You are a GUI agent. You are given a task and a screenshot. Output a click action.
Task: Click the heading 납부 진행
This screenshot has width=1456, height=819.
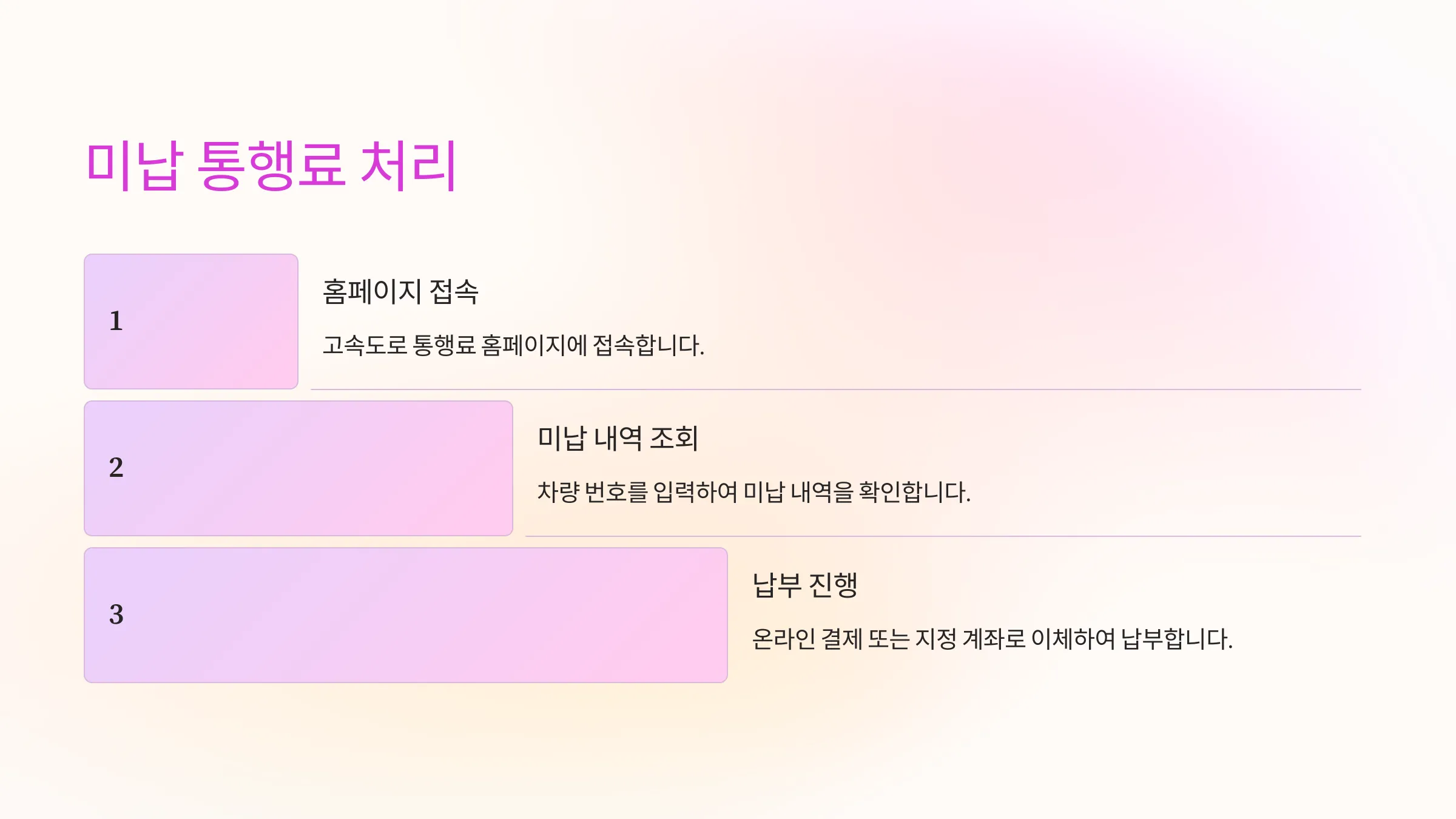coord(805,585)
